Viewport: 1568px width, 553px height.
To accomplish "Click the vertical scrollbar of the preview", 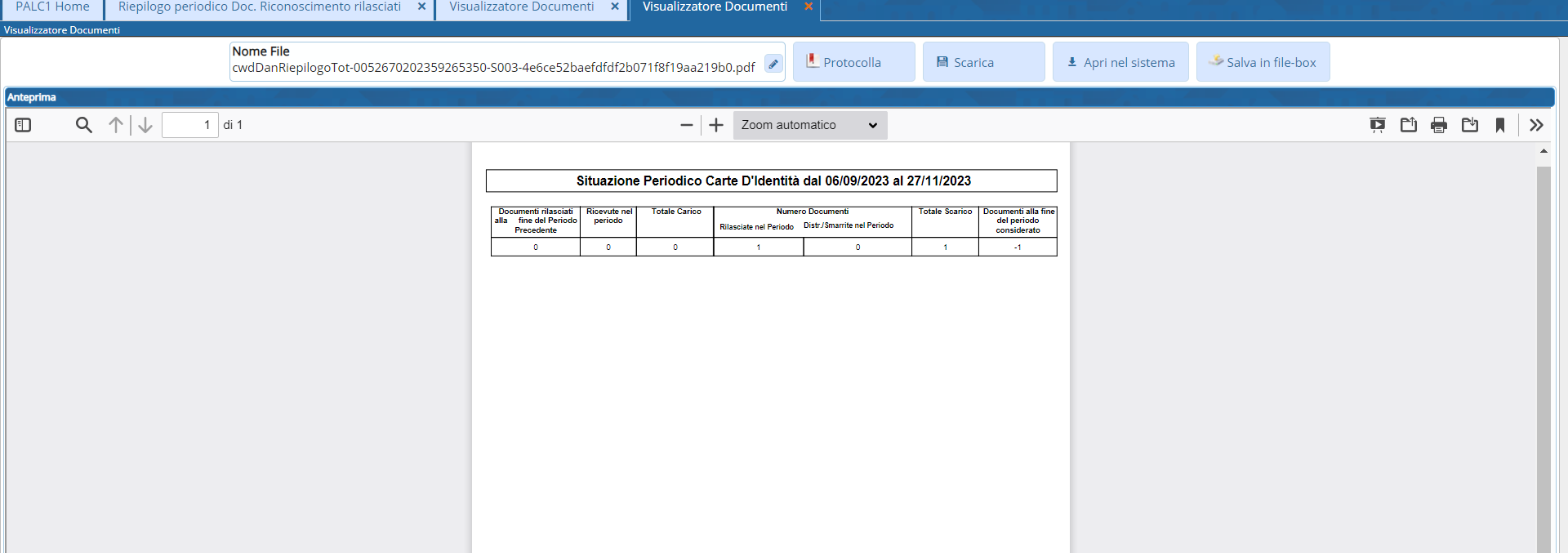I will pyautogui.click(x=1543, y=359).
